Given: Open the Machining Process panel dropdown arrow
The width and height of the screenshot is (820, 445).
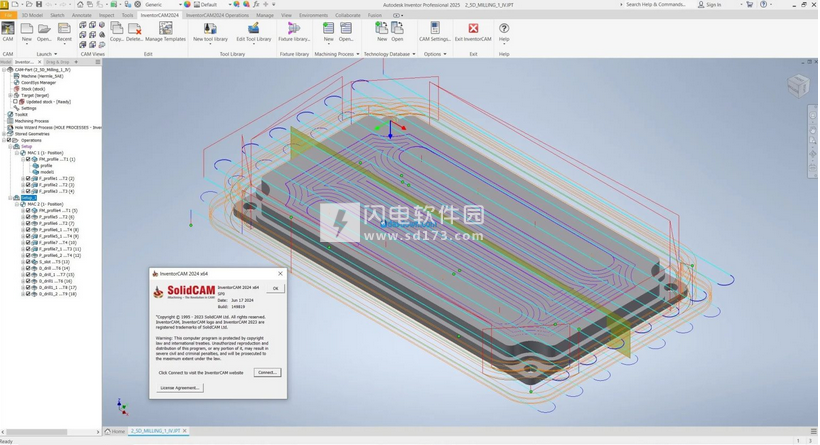Looking at the screenshot, I should [358, 54].
